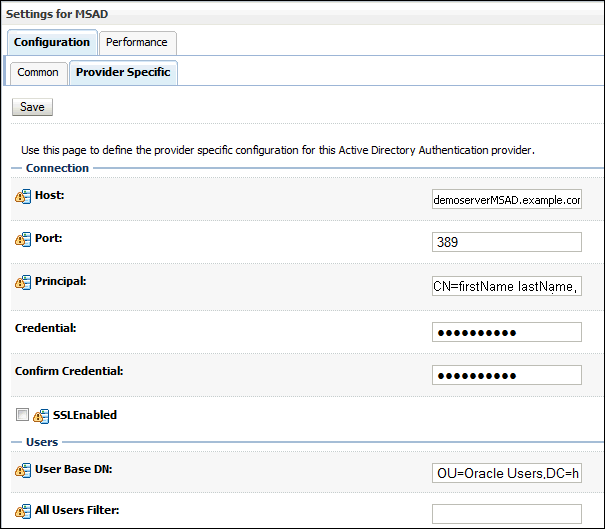Viewport: 605px width, 529px height.
Task: Click the empty All Users Filter field
Action: pos(507,514)
